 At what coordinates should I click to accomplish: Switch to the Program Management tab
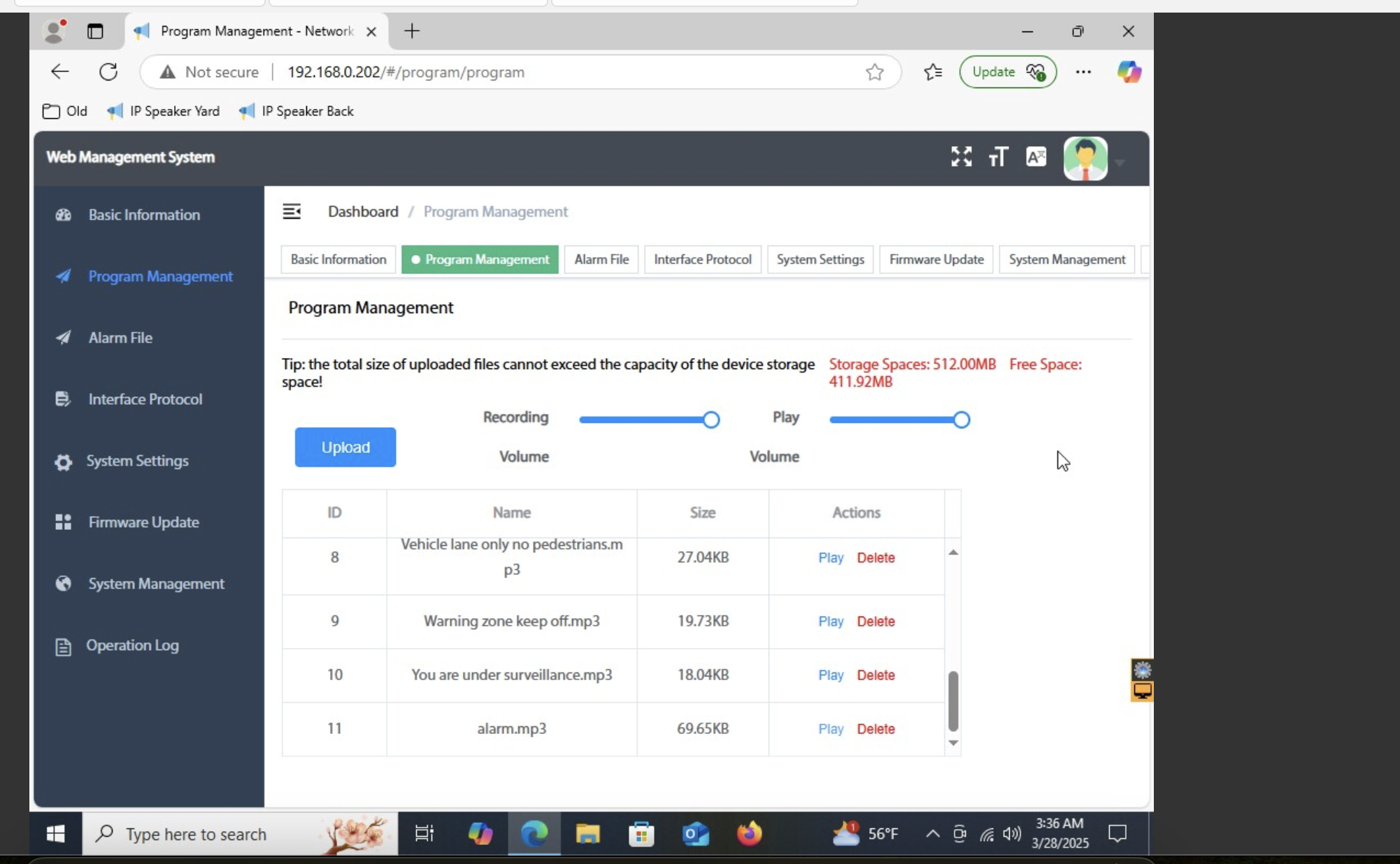[480, 259]
